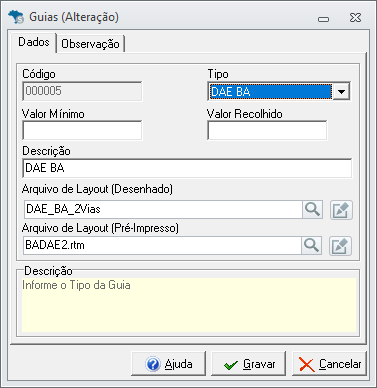This screenshot has height=388, width=377.
Task: Open Ajuda help button text
Action: [178, 364]
